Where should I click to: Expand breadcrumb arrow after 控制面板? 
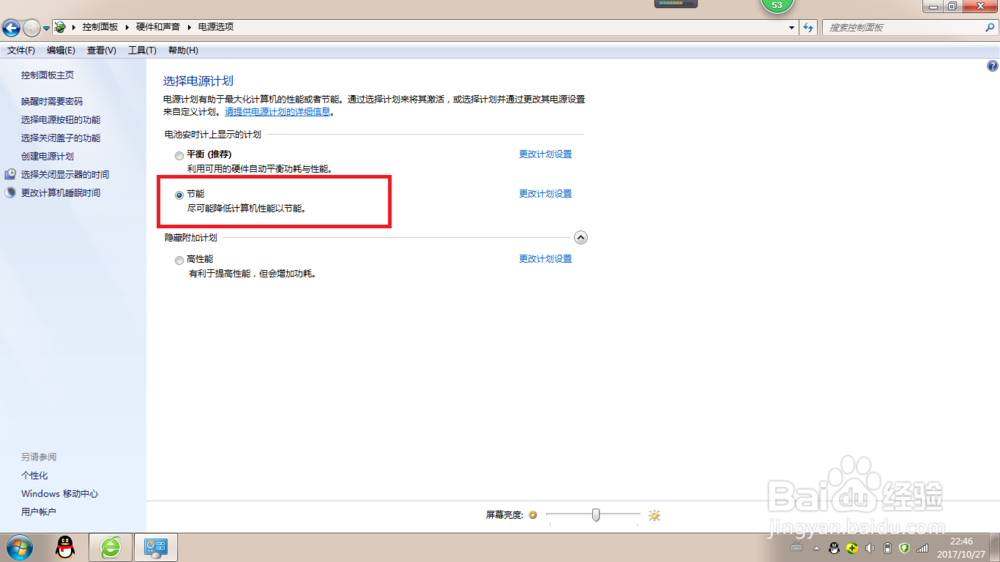pos(127,27)
